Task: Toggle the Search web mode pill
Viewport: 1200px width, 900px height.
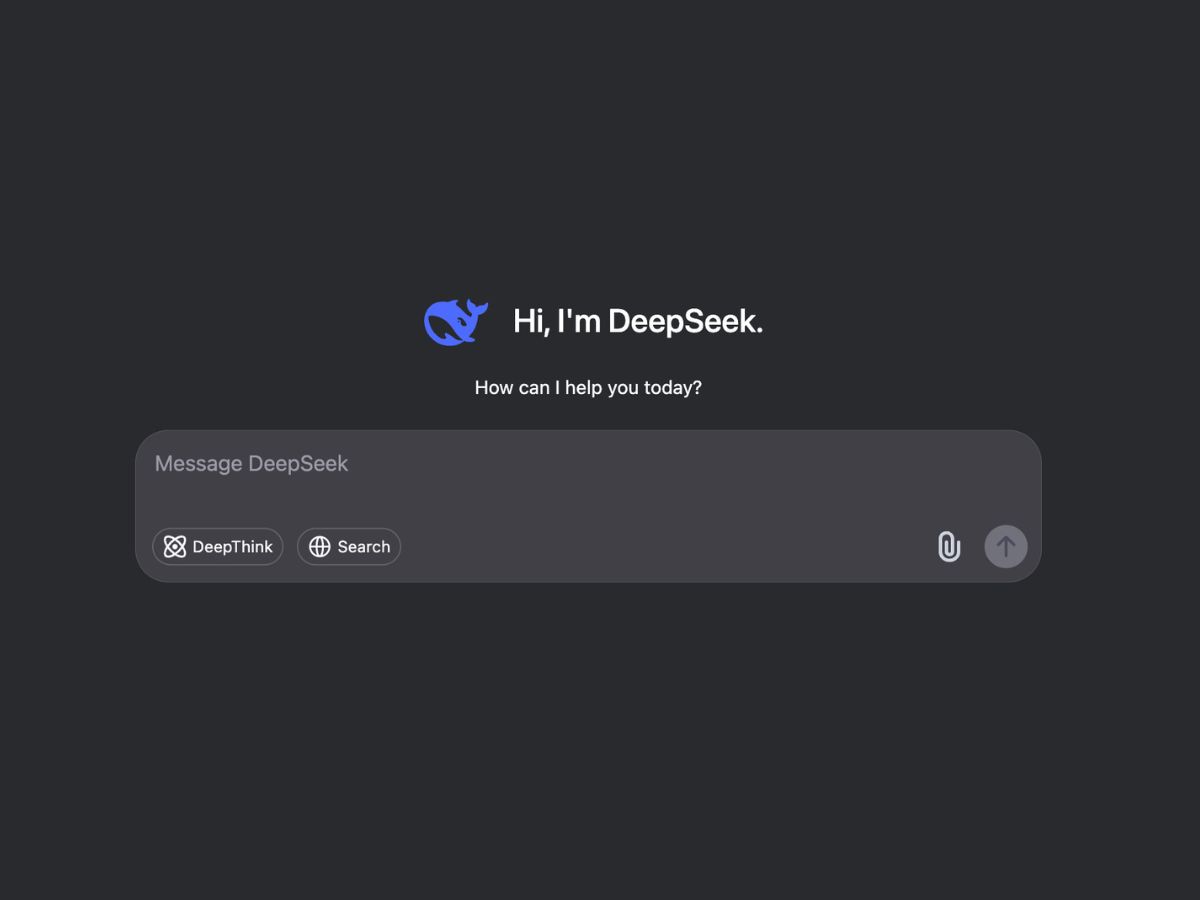Action: [x=349, y=547]
